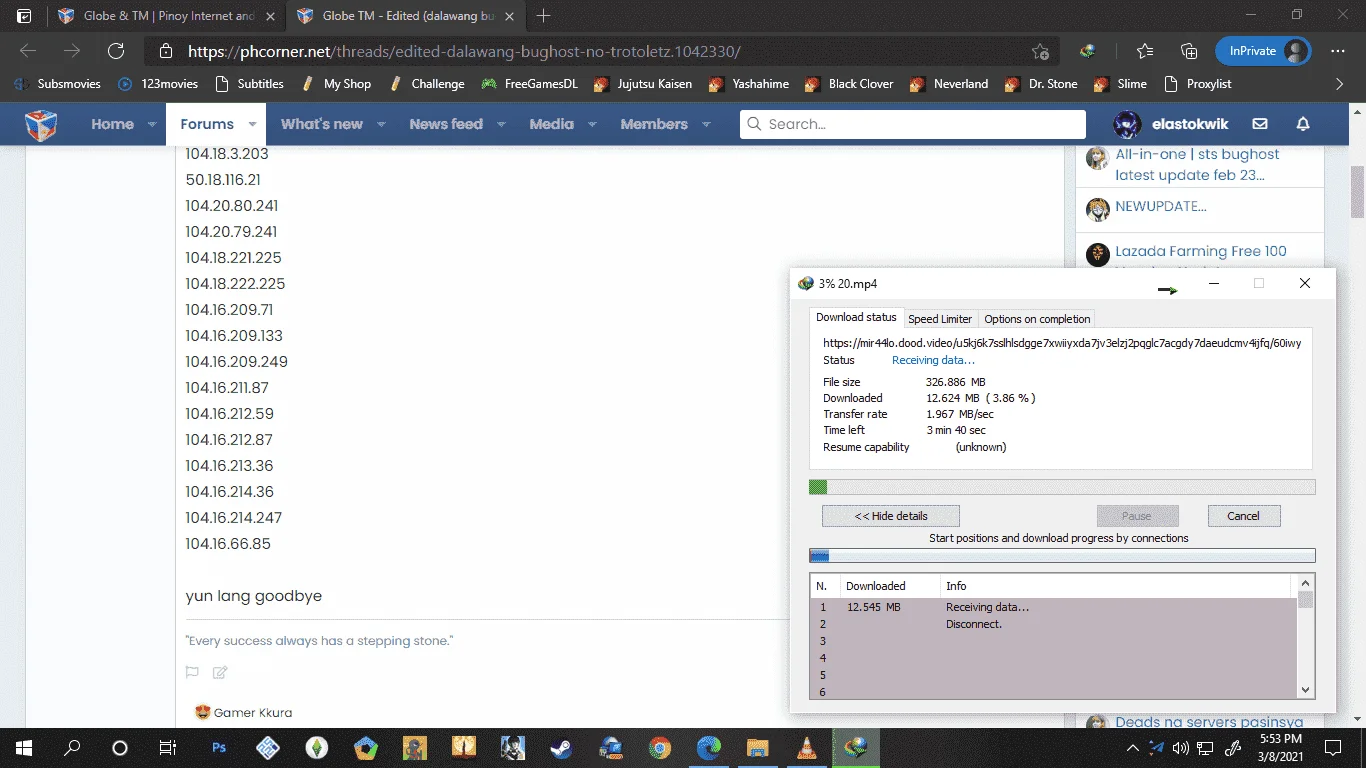Viewport: 1366px width, 768px height.
Task: Open the alerts bell icon
Action: [x=1303, y=124]
